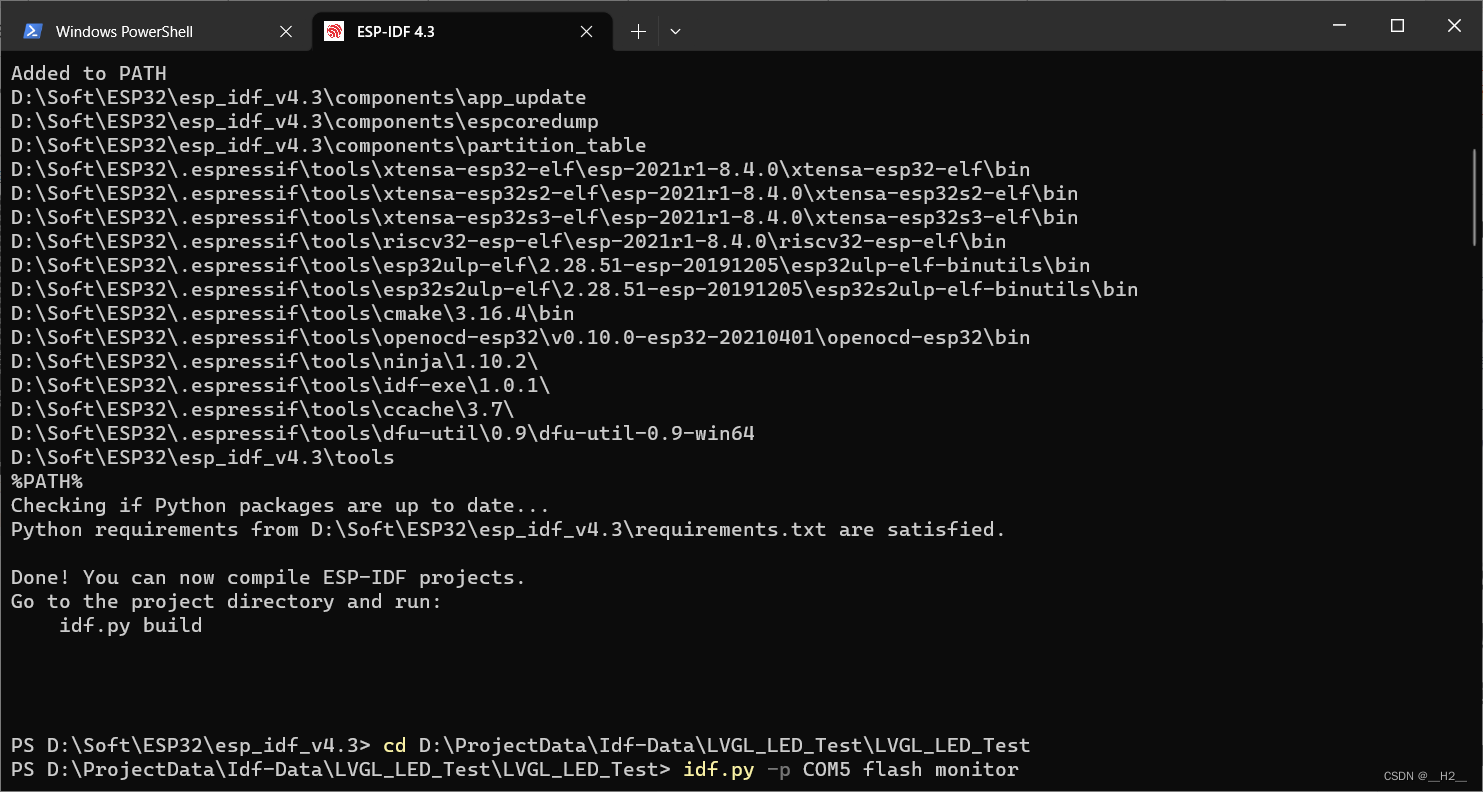
Task: Click 'Done! You can now compile ESP-IDF projects.'
Action: point(269,577)
